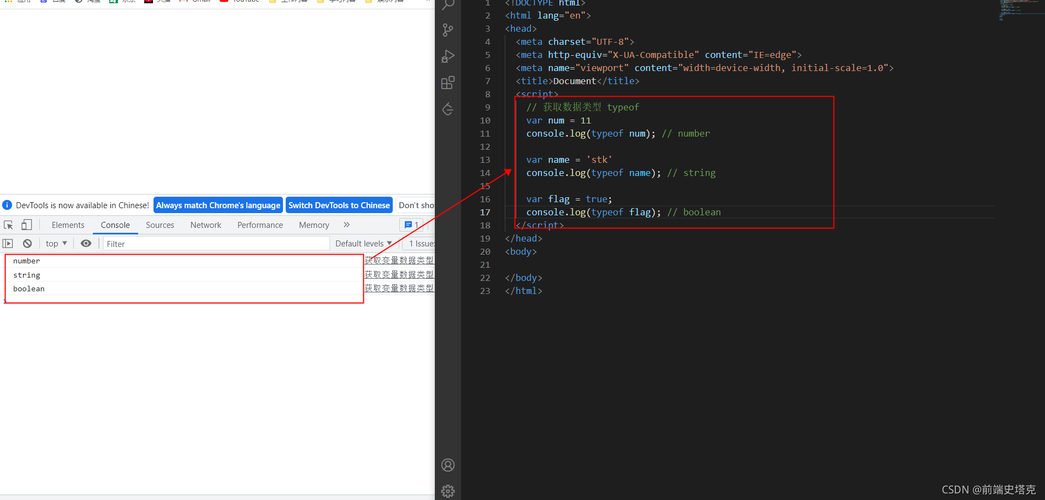Click the opening body tag line
The image size is (1045, 500).
521,252
